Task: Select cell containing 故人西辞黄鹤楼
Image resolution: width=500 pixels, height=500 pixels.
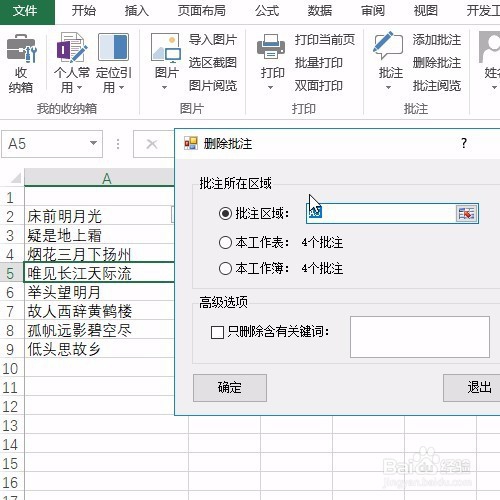Action: pos(99,311)
